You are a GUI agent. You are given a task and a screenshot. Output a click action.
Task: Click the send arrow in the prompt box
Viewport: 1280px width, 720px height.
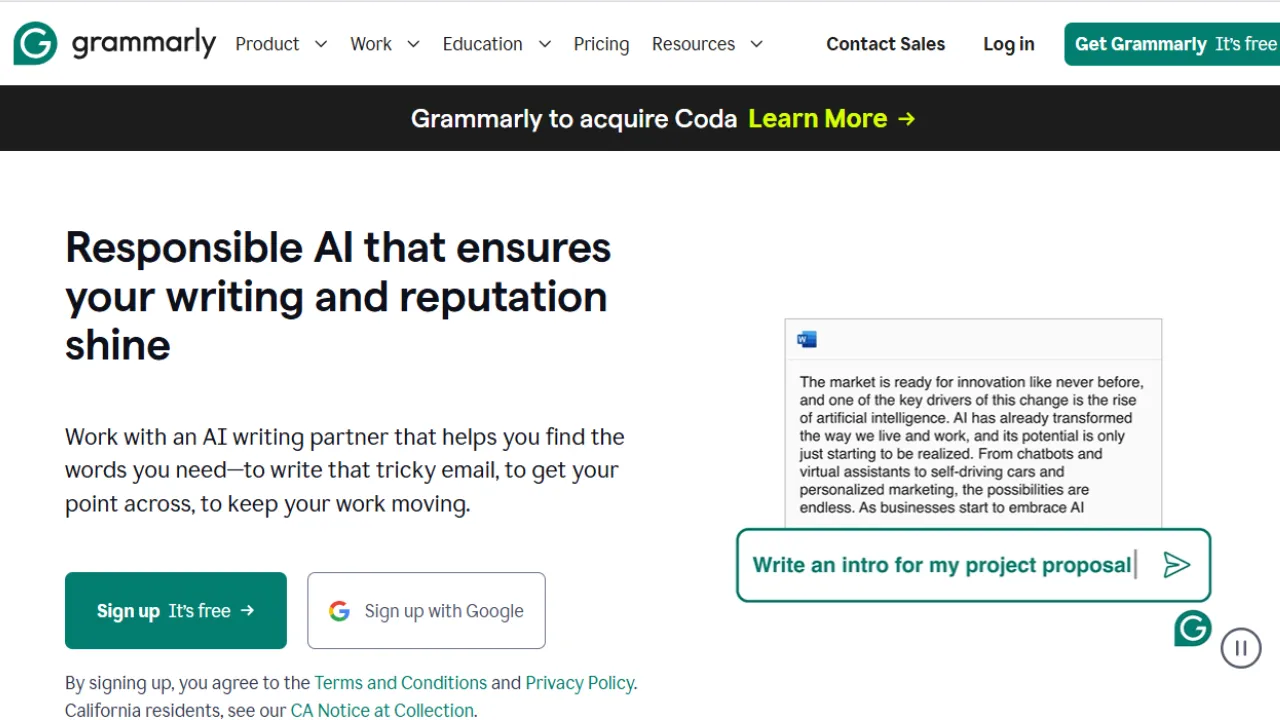1177,565
